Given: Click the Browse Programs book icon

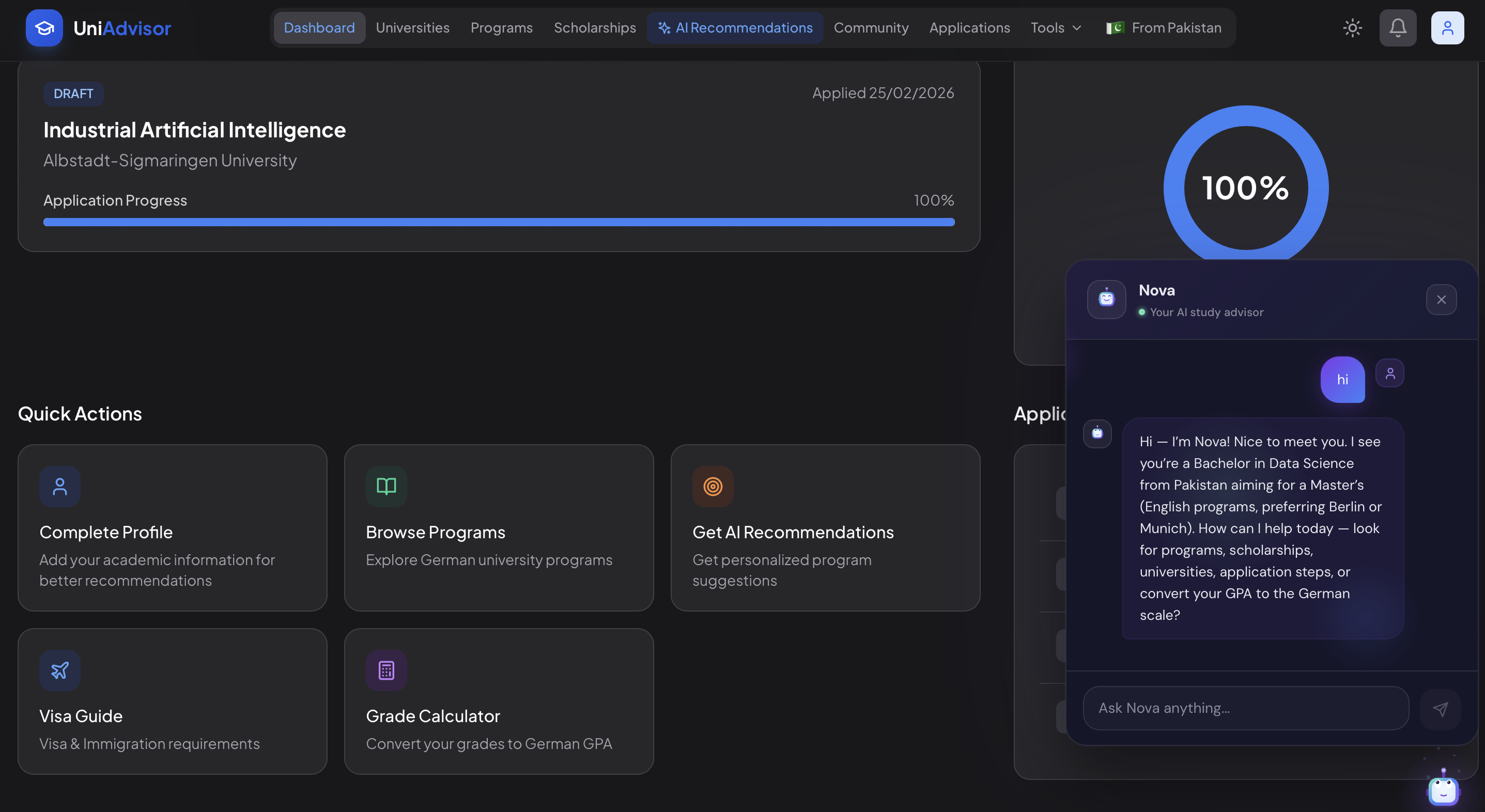Looking at the screenshot, I should 386,487.
